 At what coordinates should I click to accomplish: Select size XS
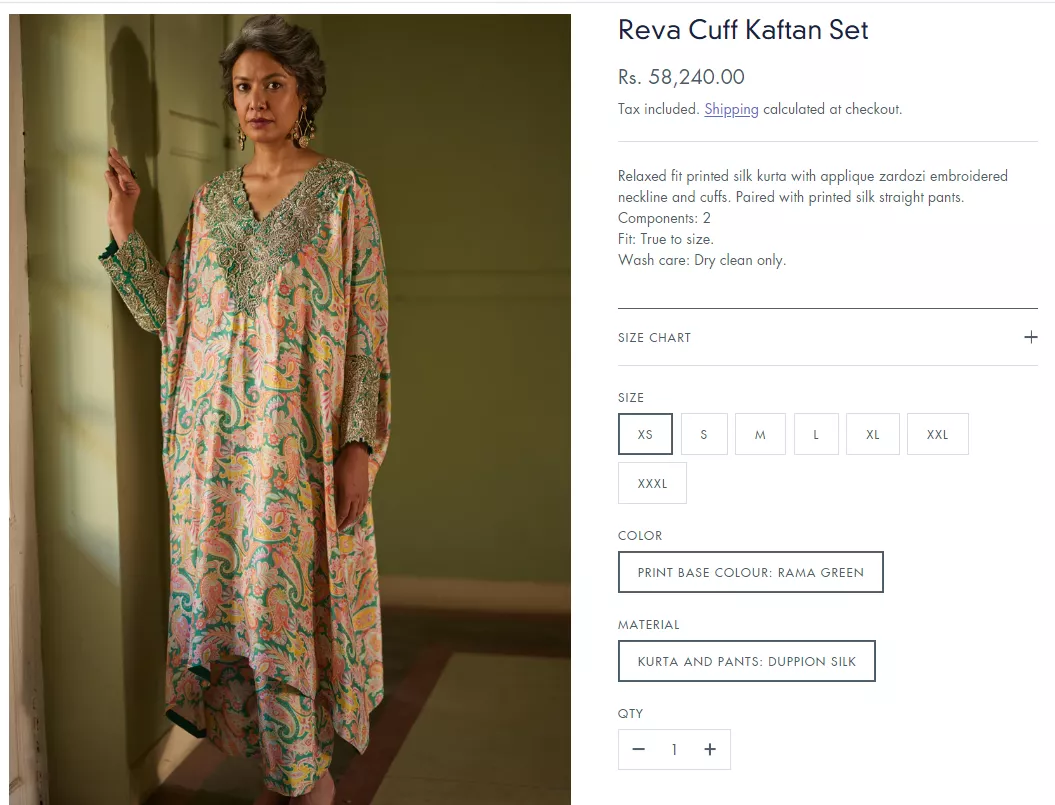[x=645, y=434]
